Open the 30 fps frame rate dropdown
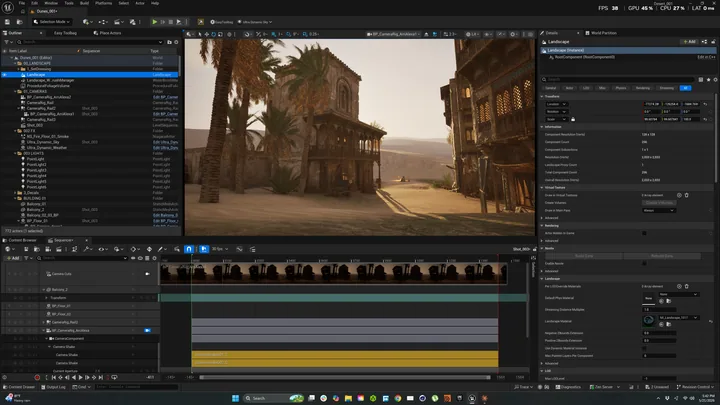 [x=219, y=249]
